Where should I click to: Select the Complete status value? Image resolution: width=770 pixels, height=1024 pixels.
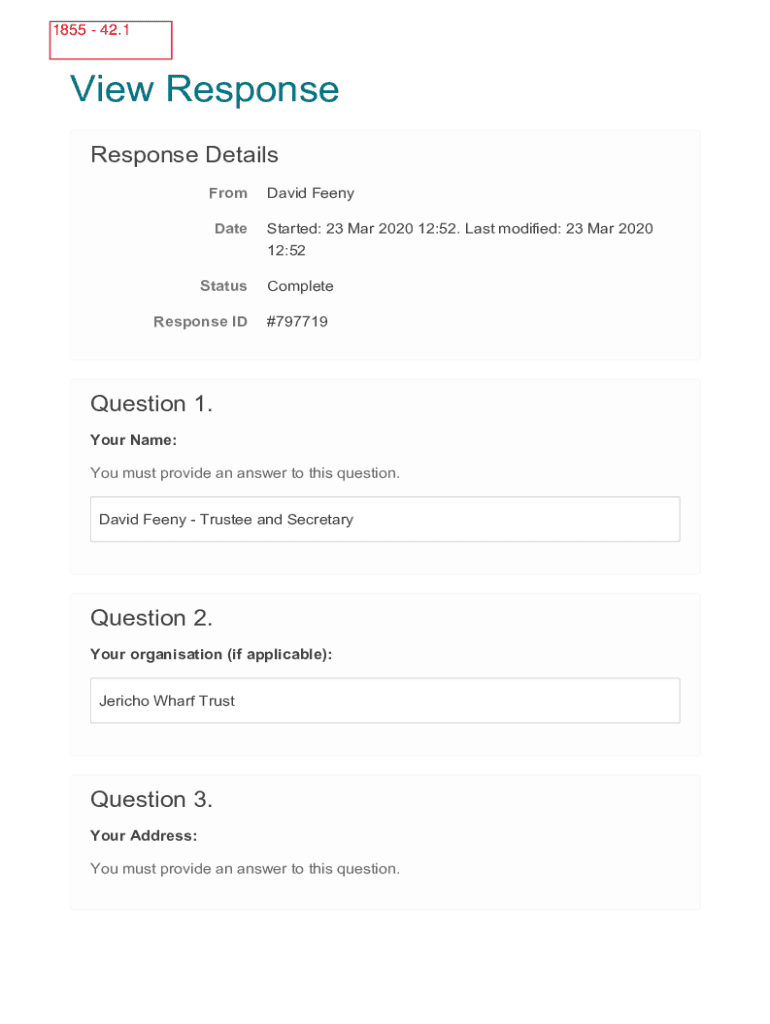pyautogui.click(x=300, y=286)
